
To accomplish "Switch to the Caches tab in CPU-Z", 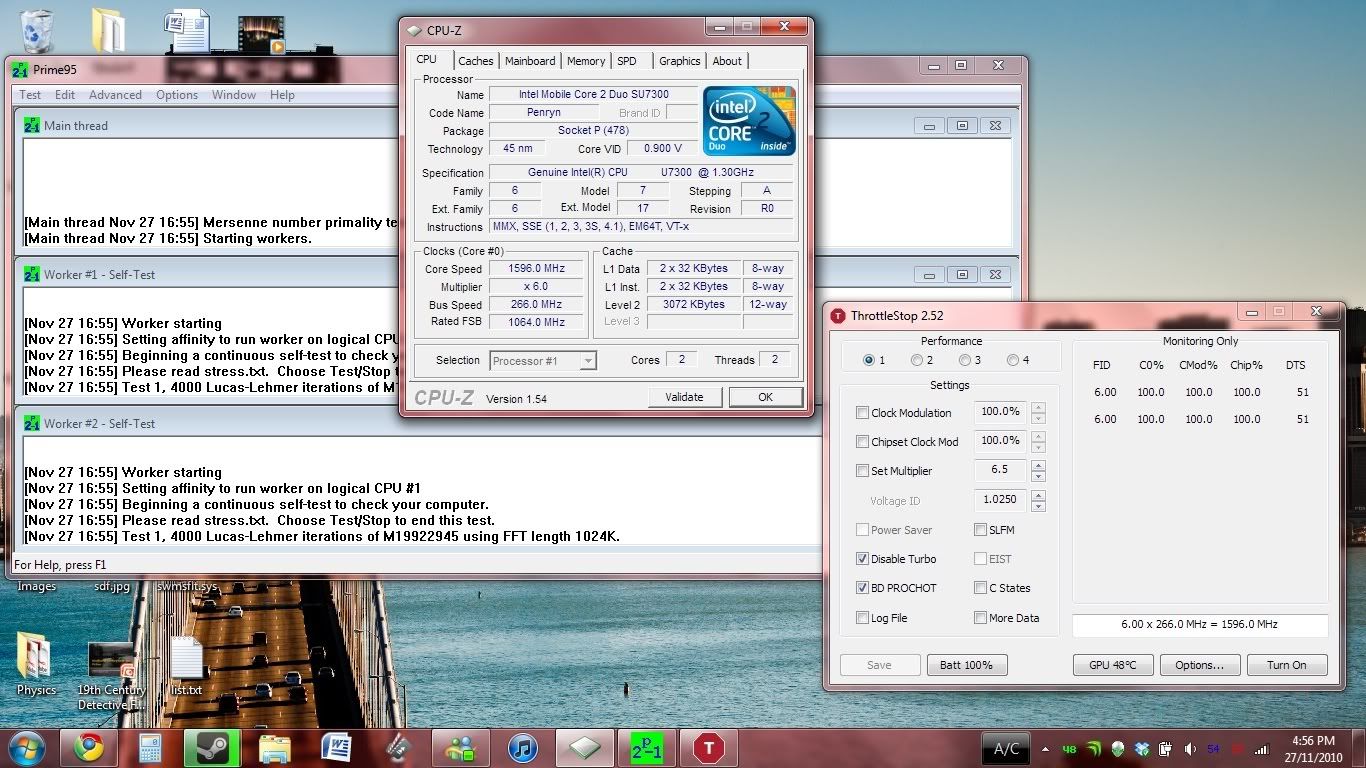I will point(476,61).
